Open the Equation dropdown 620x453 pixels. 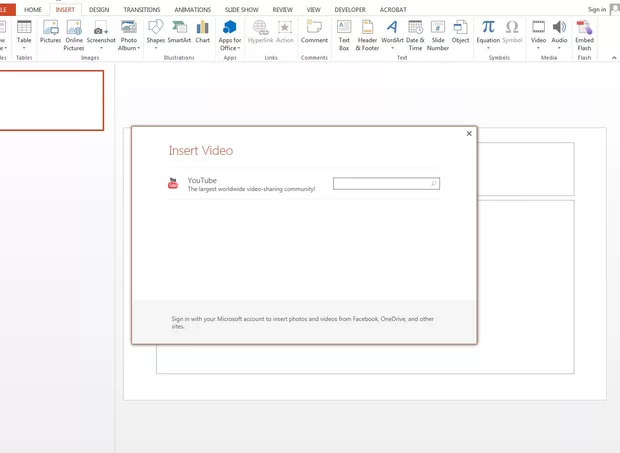point(488,48)
